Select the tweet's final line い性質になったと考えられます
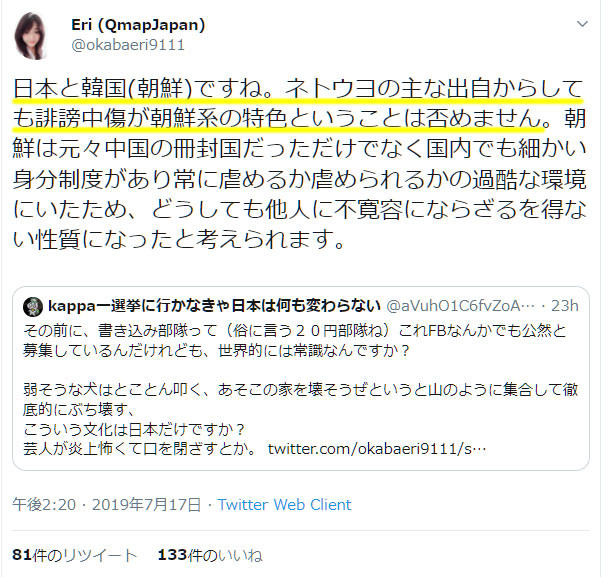The height and width of the screenshot is (577, 608). point(179,240)
